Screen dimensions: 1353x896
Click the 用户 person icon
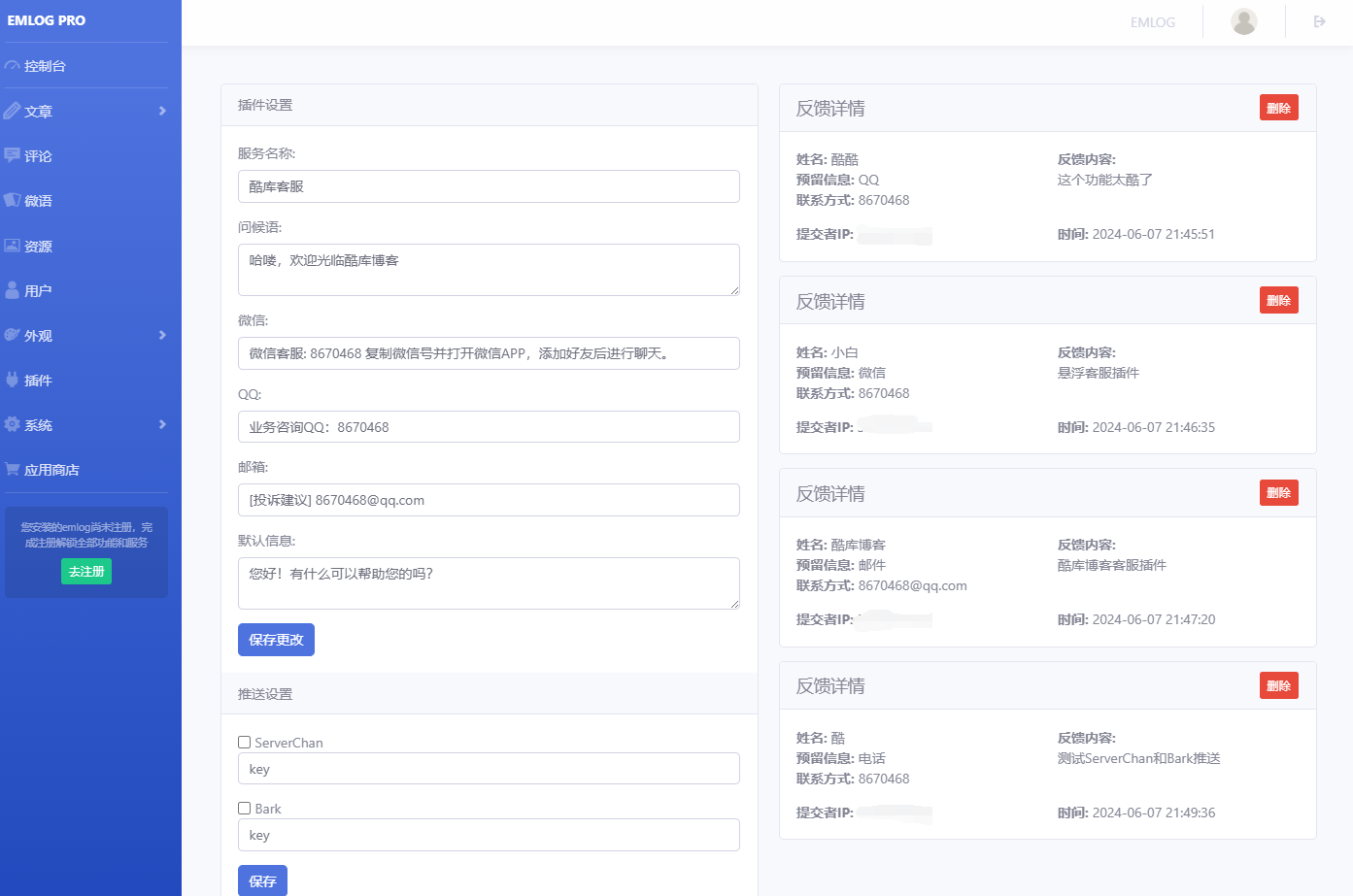point(12,290)
